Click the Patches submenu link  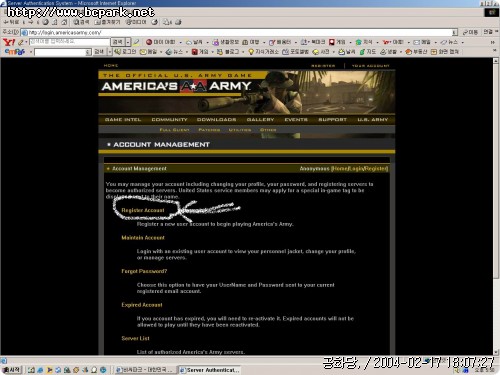click(x=209, y=130)
